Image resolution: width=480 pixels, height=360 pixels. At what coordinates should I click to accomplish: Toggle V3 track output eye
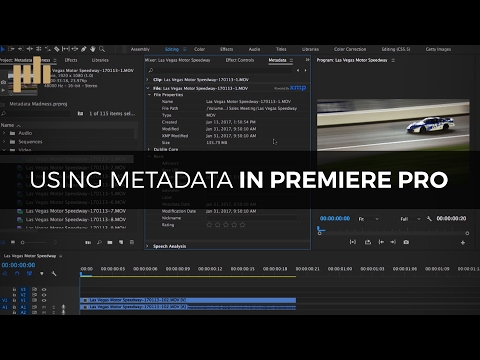coord(44,289)
